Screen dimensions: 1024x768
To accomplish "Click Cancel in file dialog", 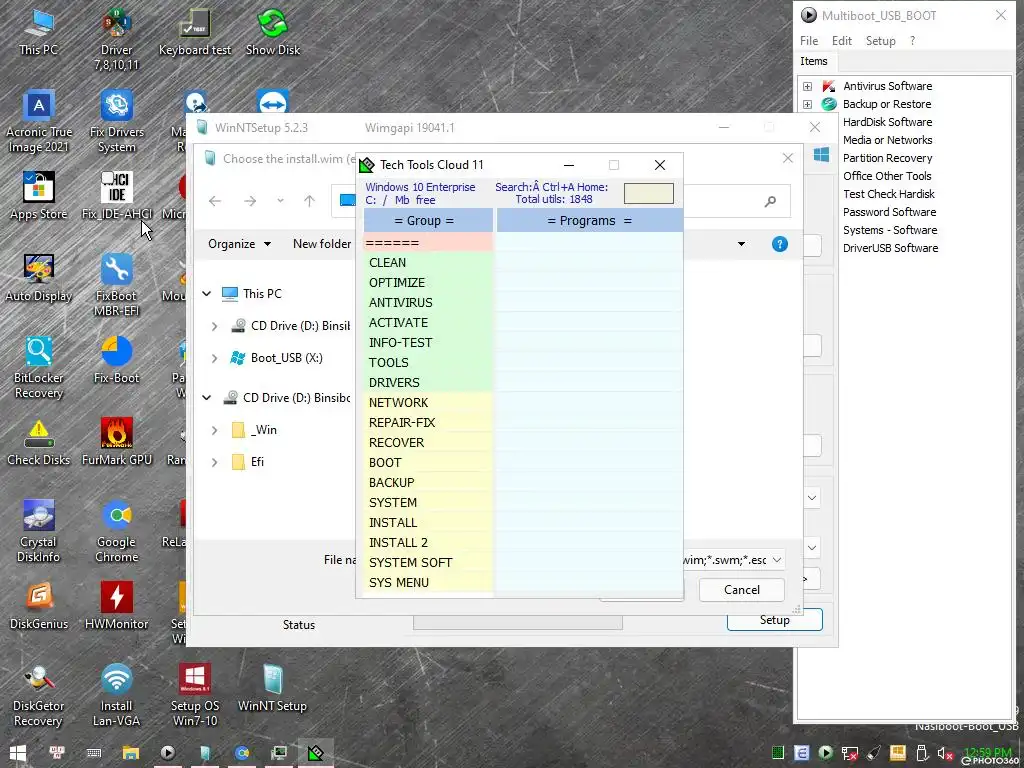I will click(741, 590).
